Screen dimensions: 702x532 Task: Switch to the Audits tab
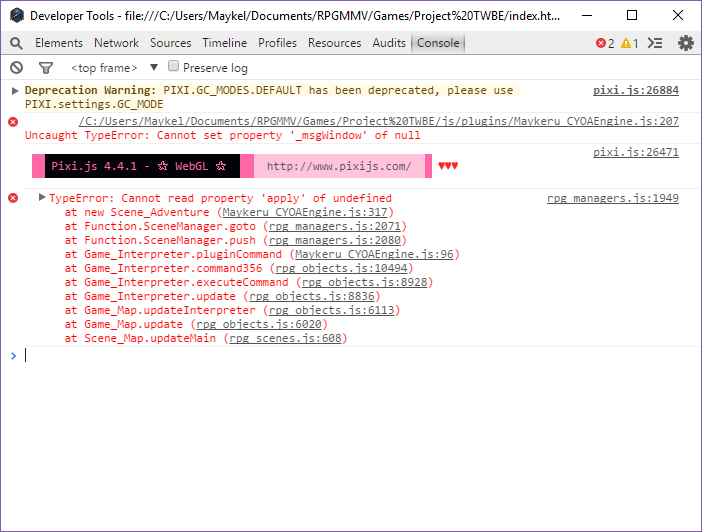[389, 43]
